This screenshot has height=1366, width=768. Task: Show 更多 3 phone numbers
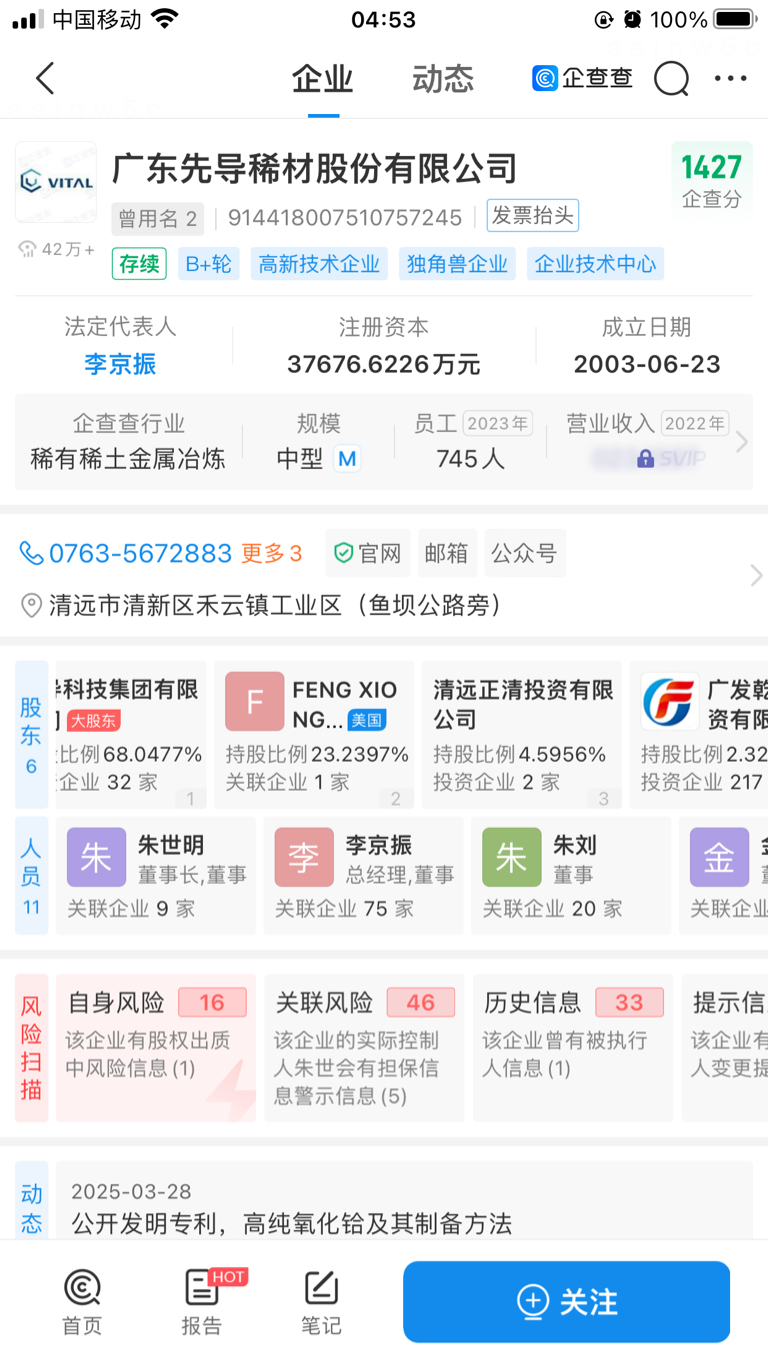(272, 553)
